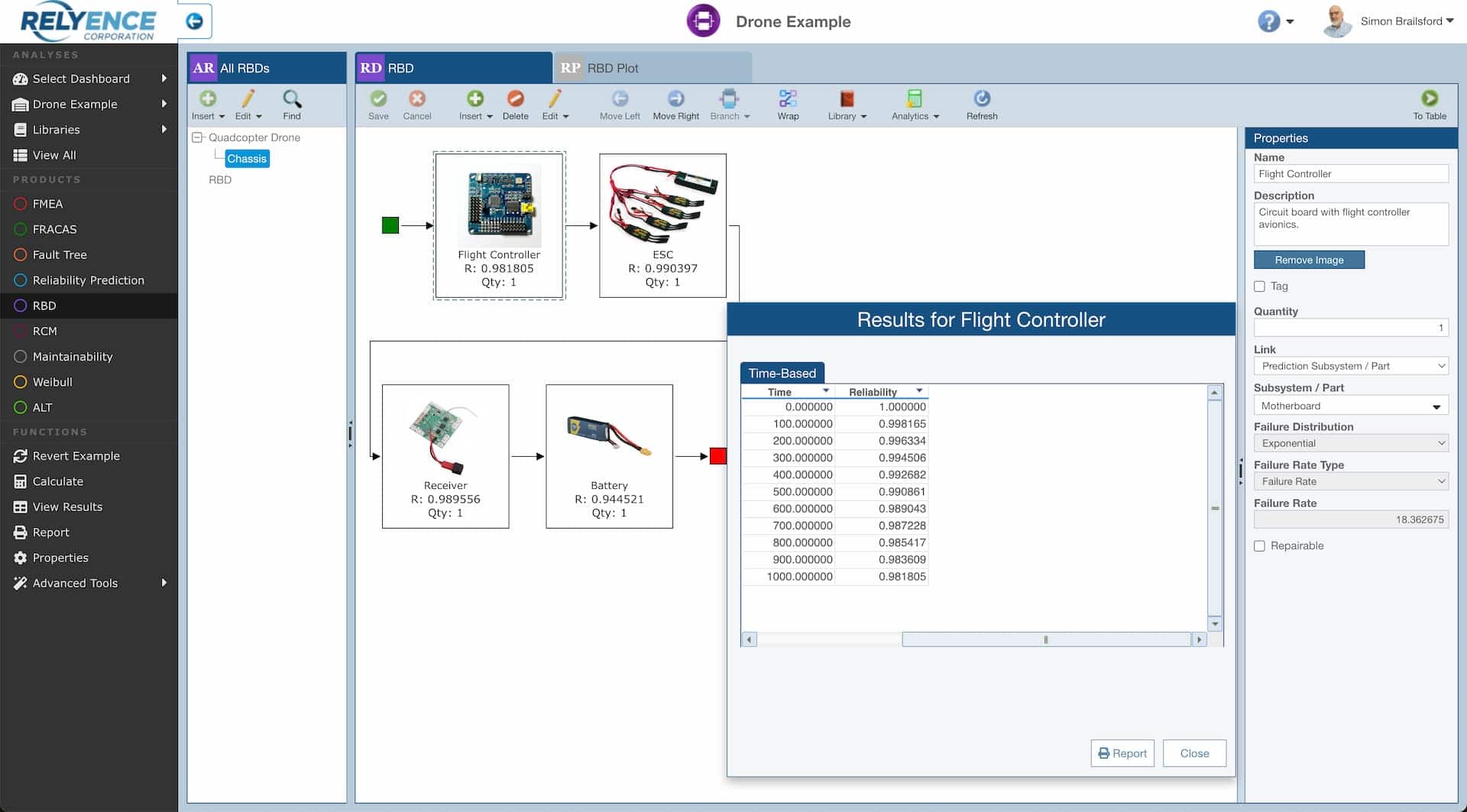1467x812 pixels.
Task: Switch to table view using To Table icon
Action: pos(1430,105)
